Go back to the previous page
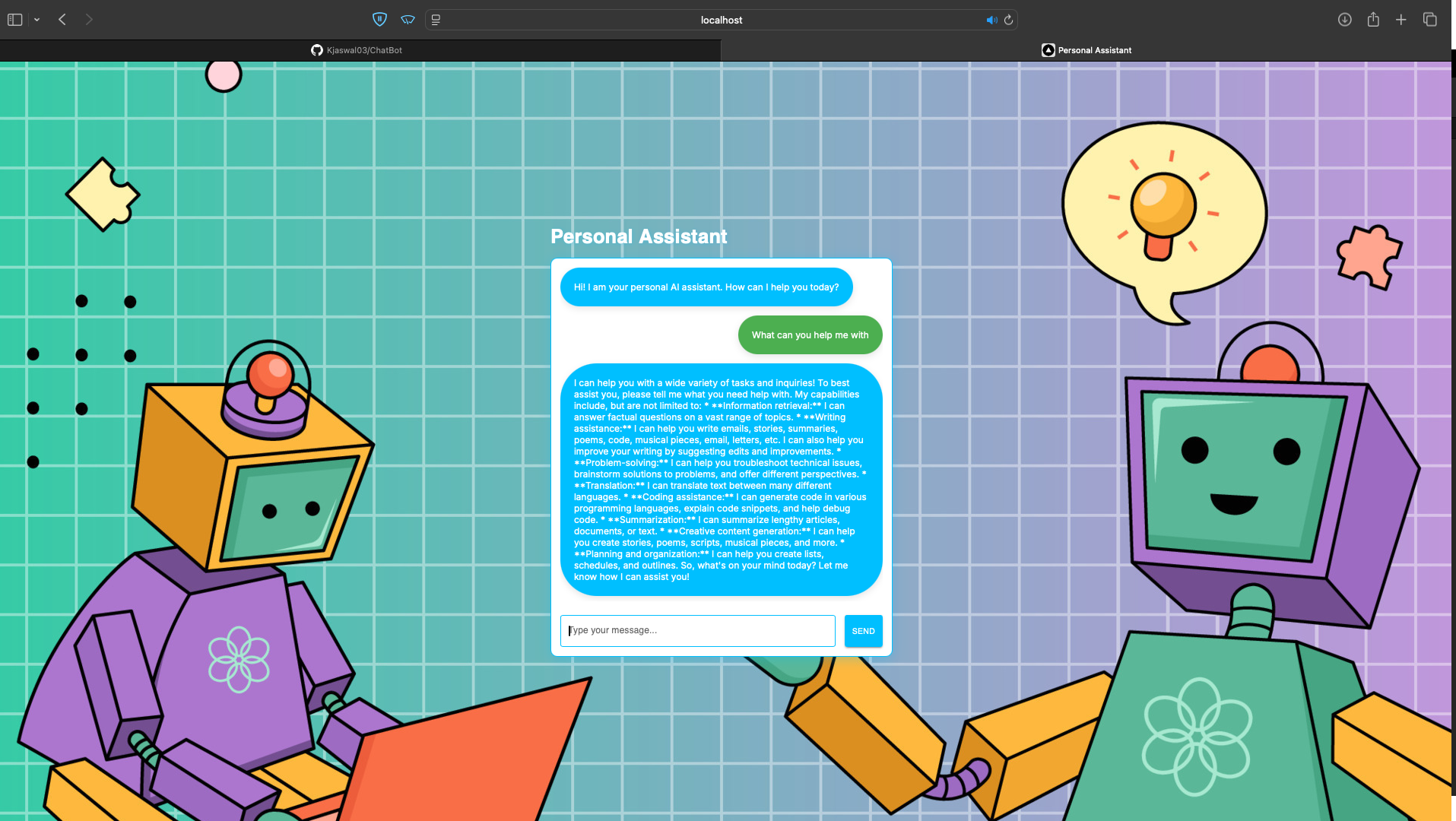This screenshot has width=1456, height=821. tap(62, 20)
